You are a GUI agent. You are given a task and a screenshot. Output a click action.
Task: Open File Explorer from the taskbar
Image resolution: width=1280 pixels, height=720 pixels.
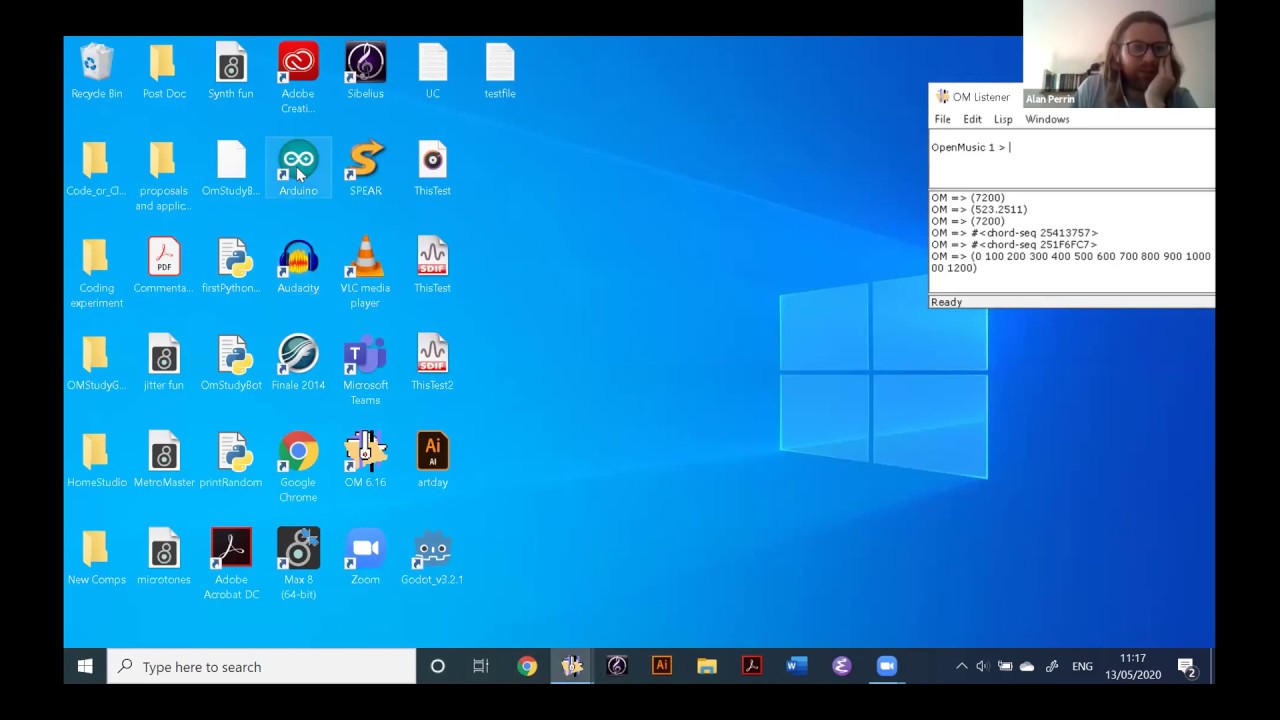point(707,666)
